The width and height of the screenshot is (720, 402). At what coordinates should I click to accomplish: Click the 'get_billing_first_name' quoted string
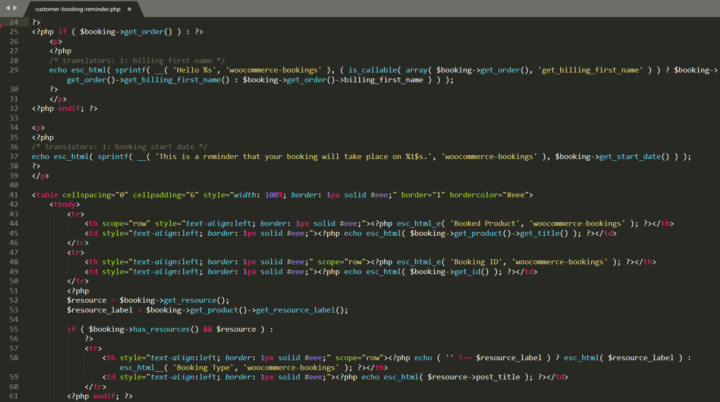[591, 70]
